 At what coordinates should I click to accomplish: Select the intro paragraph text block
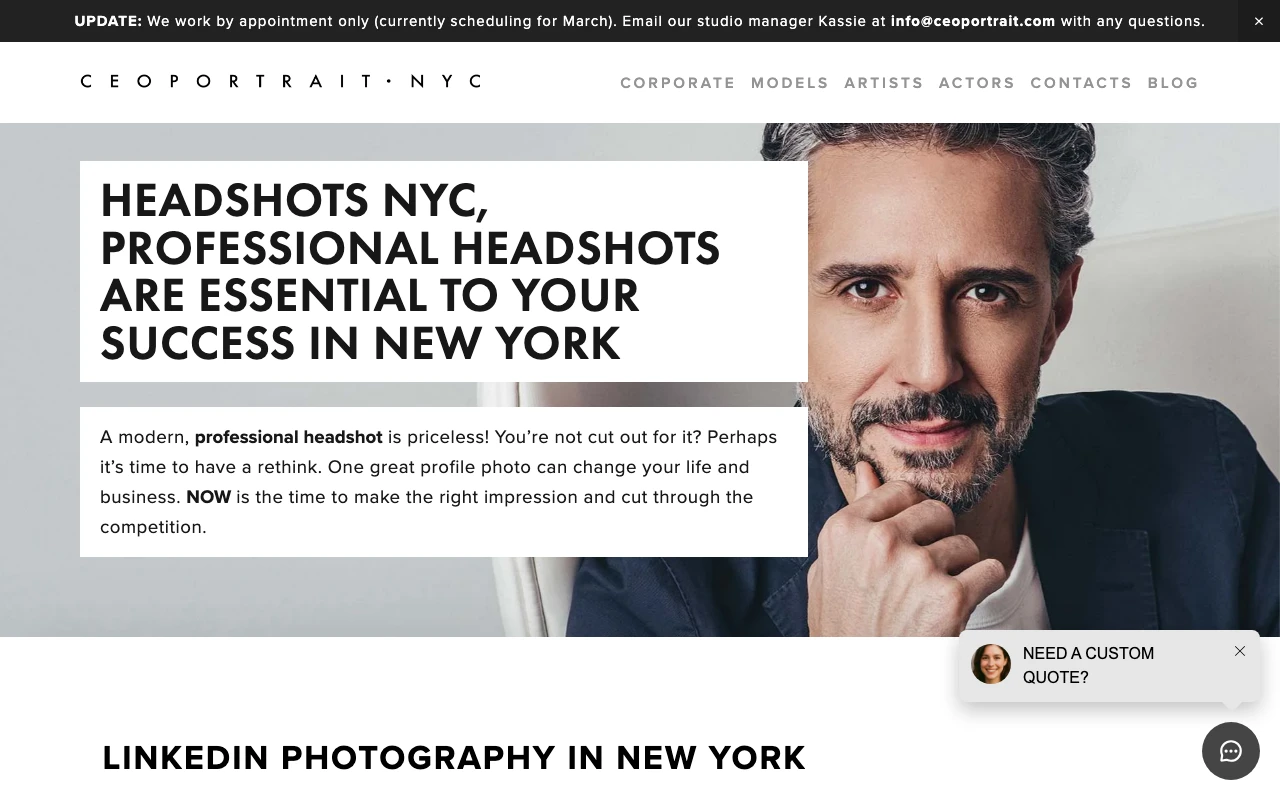(x=438, y=481)
